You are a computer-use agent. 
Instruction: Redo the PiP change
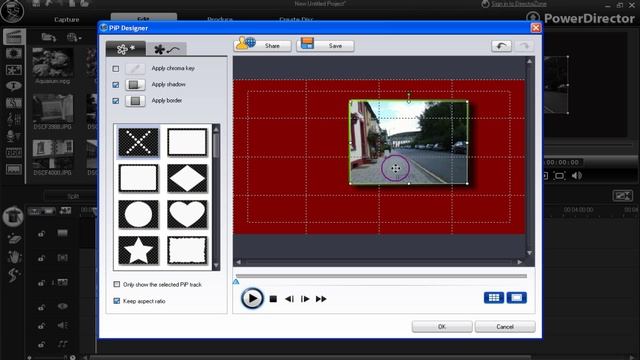click(x=524, y=46)
